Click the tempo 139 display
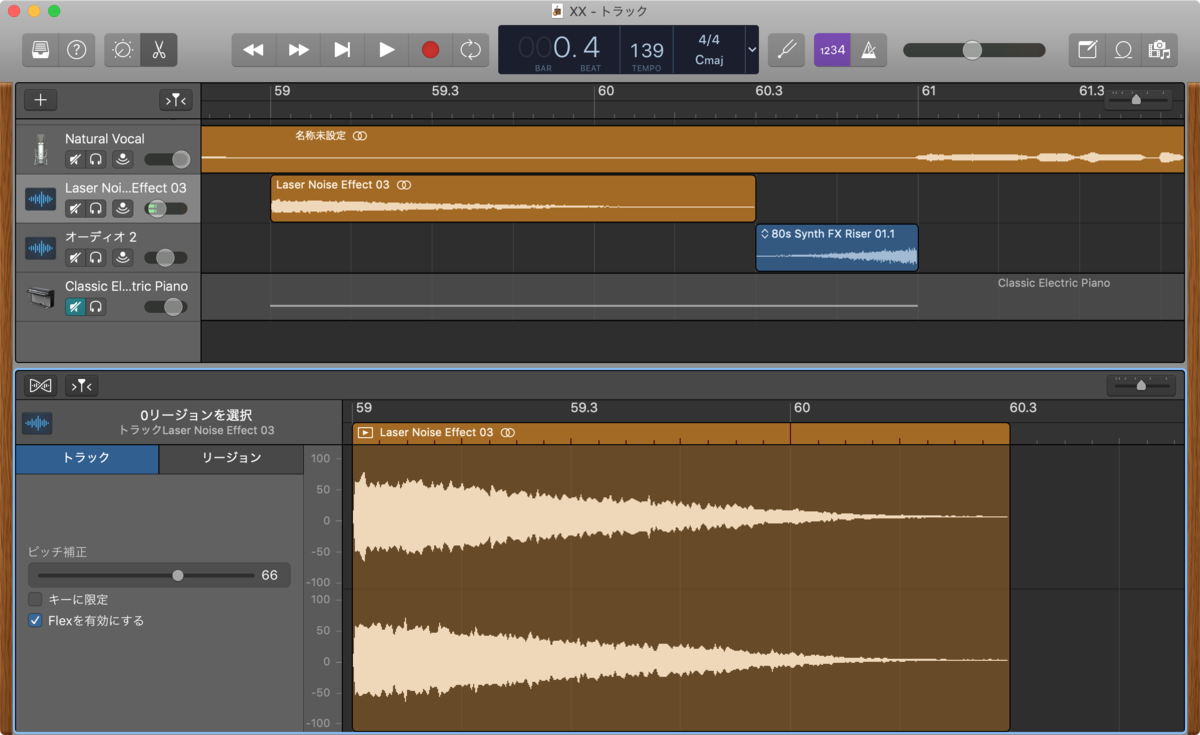Viewport: 1200px width, 735px height. (x=647, y=50)
